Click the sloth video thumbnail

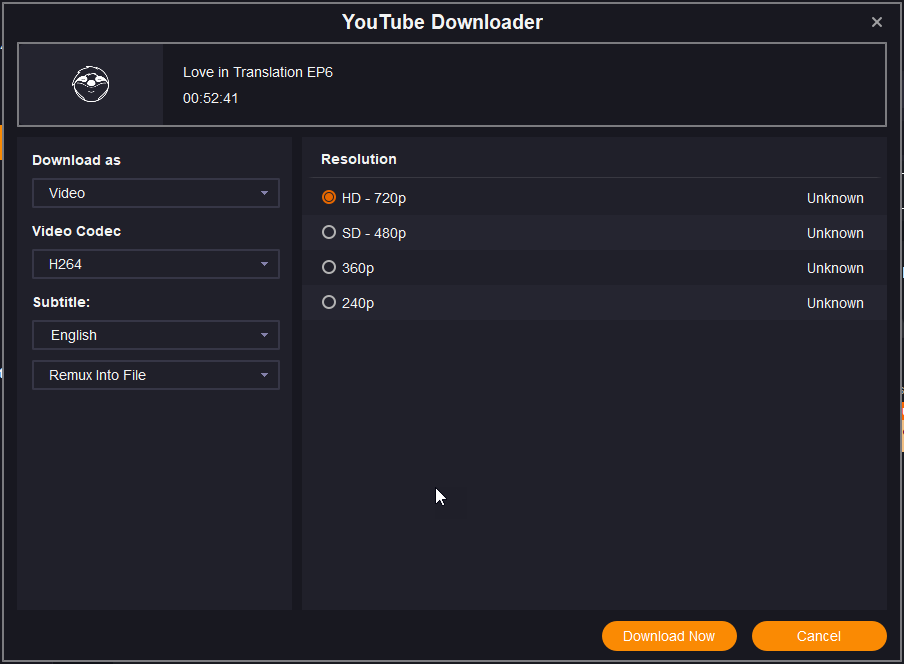(90, 84)
